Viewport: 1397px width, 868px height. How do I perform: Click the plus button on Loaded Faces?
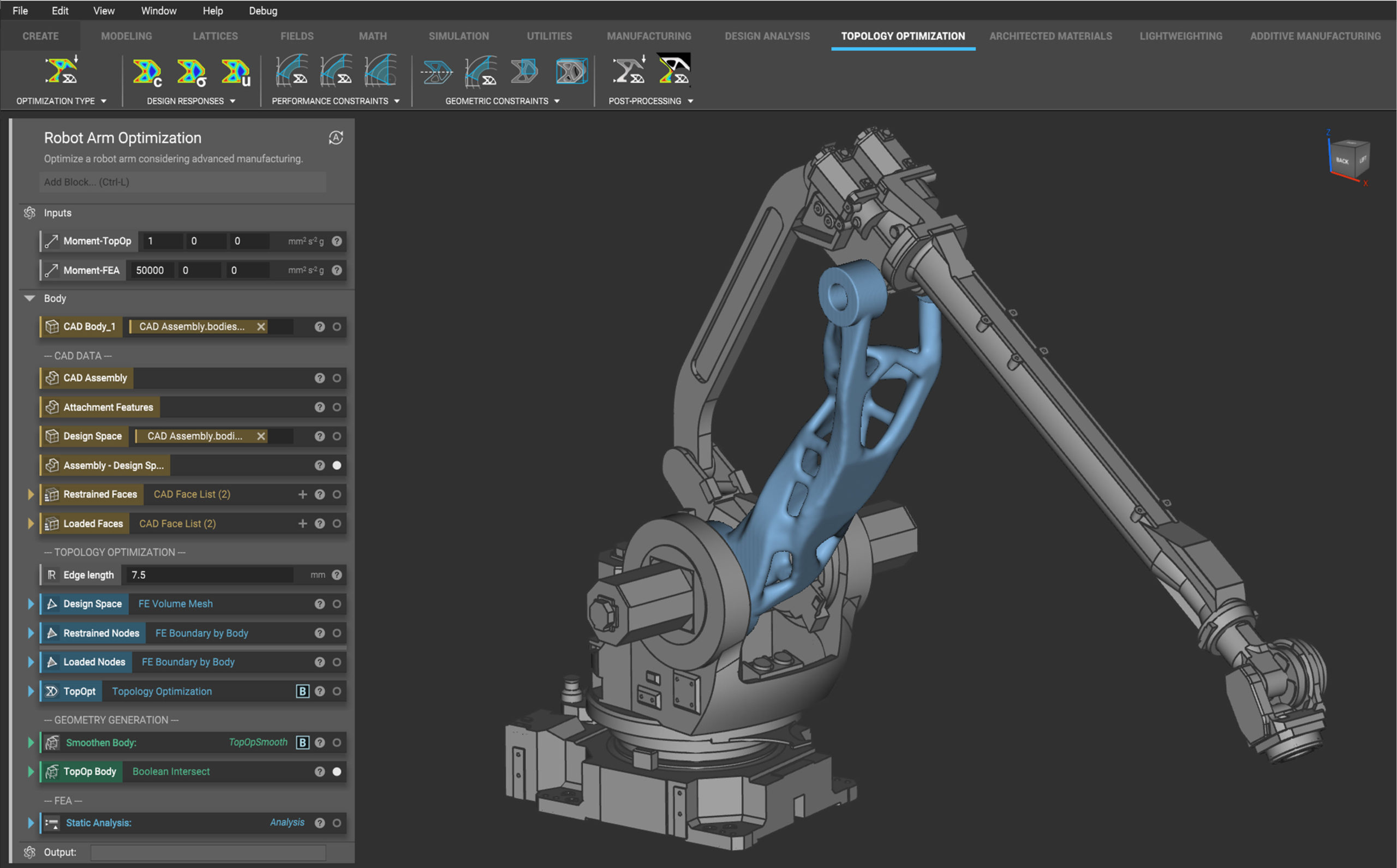pyautogui.click(x=303, y=524)
